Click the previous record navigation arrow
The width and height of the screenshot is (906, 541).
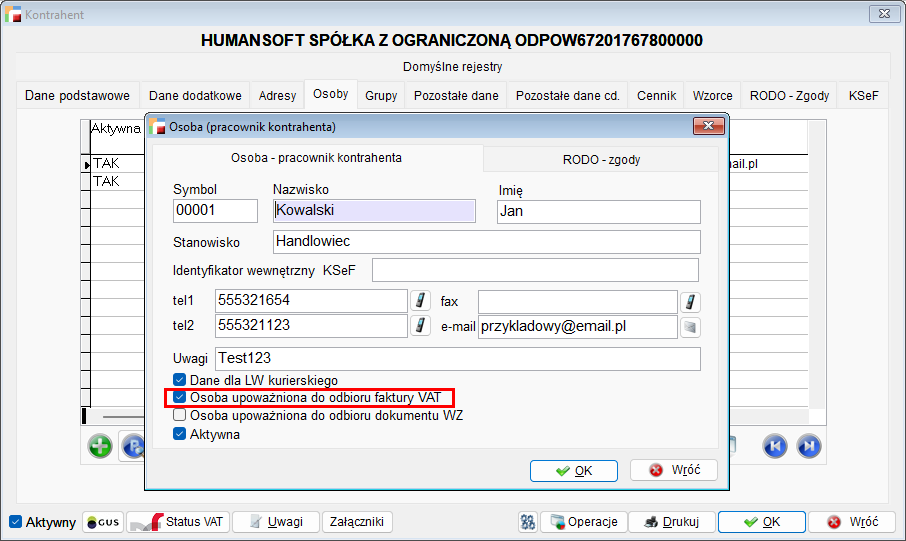click(775, 446)
